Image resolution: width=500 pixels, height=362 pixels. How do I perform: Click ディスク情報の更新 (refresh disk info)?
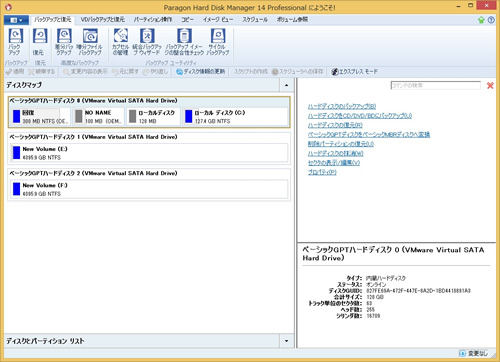pyautogui.click(x=201, y=72)
